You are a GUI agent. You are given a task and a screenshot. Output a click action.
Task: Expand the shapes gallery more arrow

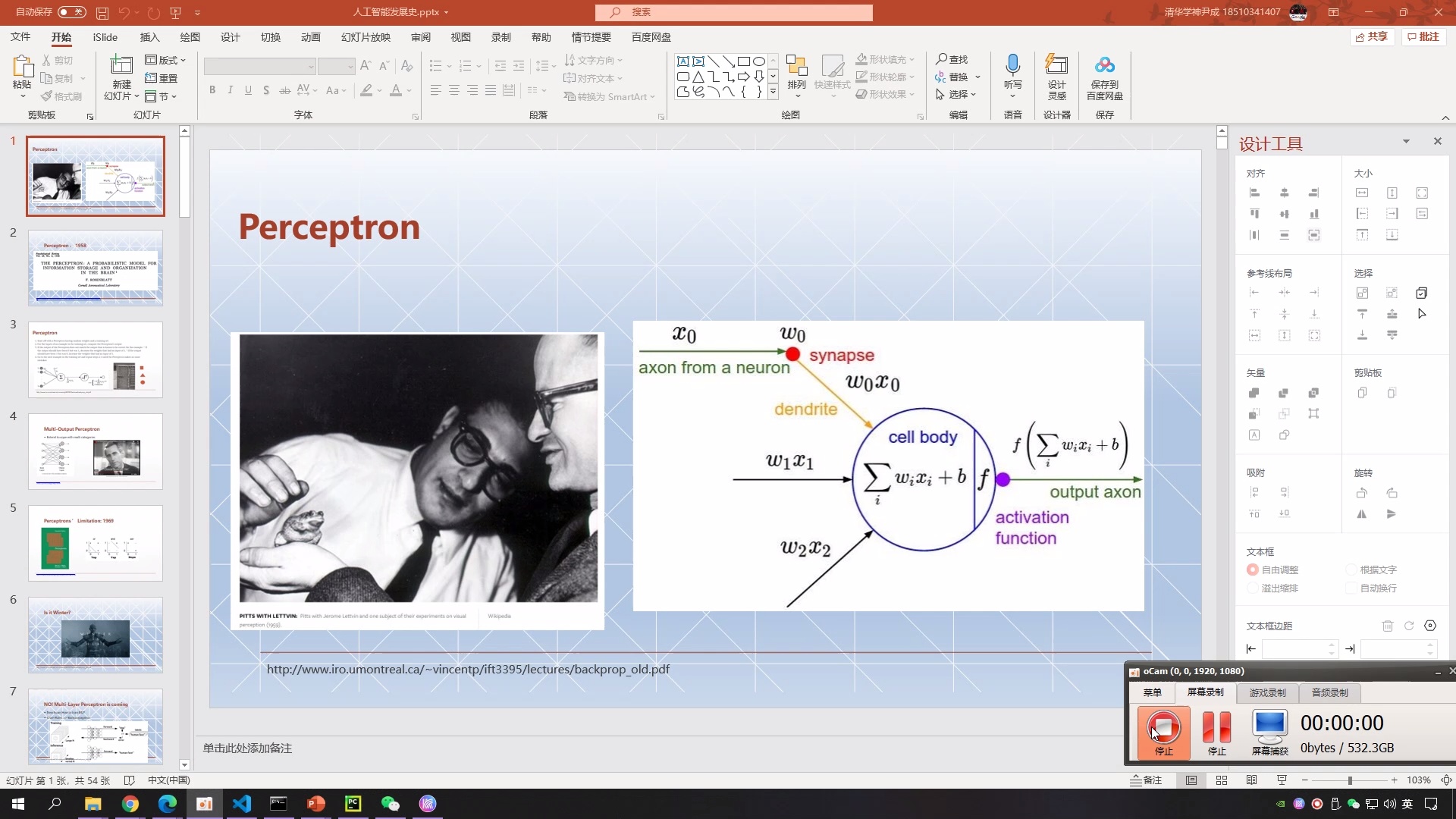tap(773, 93)
